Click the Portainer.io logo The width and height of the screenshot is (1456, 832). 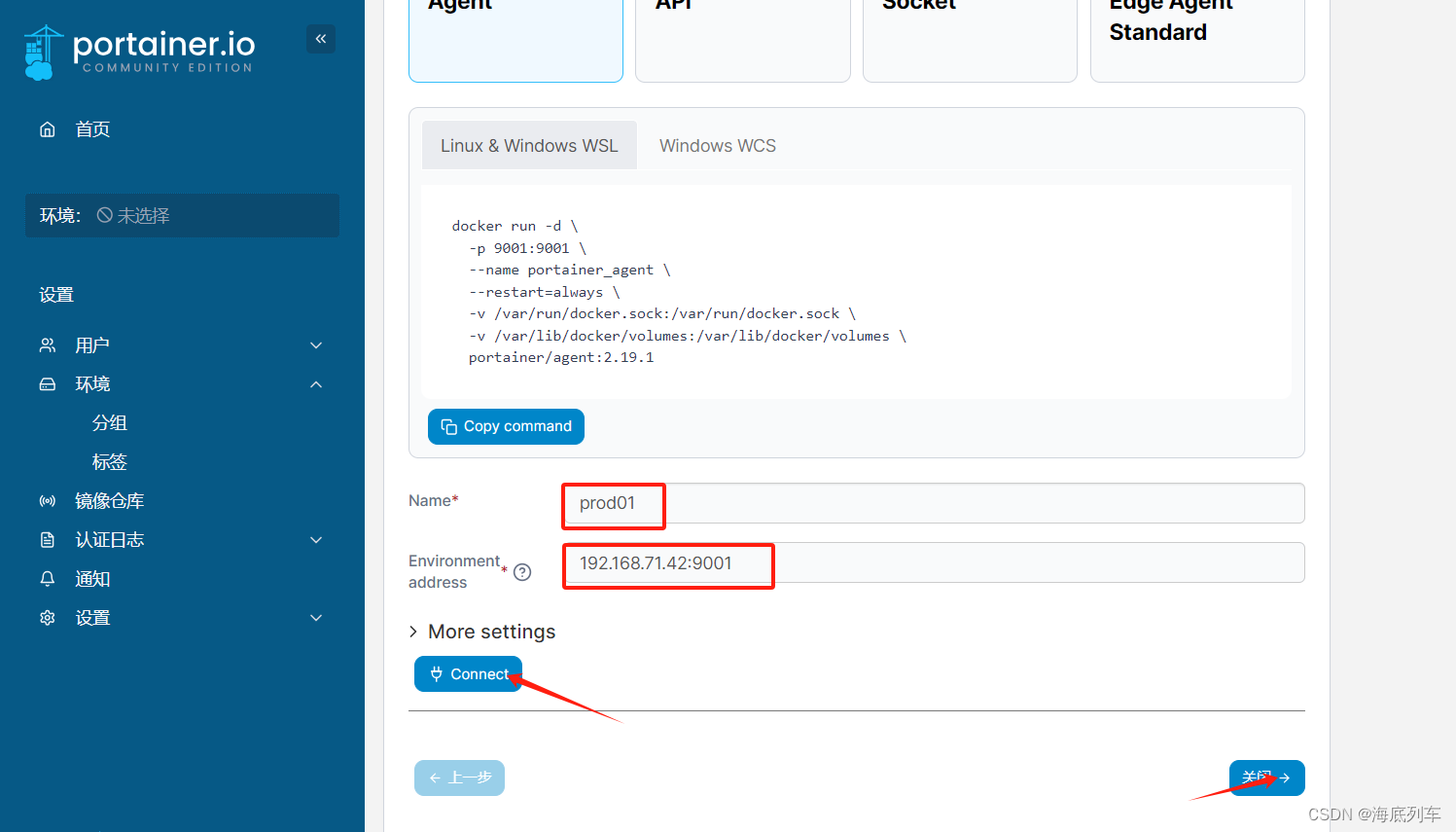[139, 52]
